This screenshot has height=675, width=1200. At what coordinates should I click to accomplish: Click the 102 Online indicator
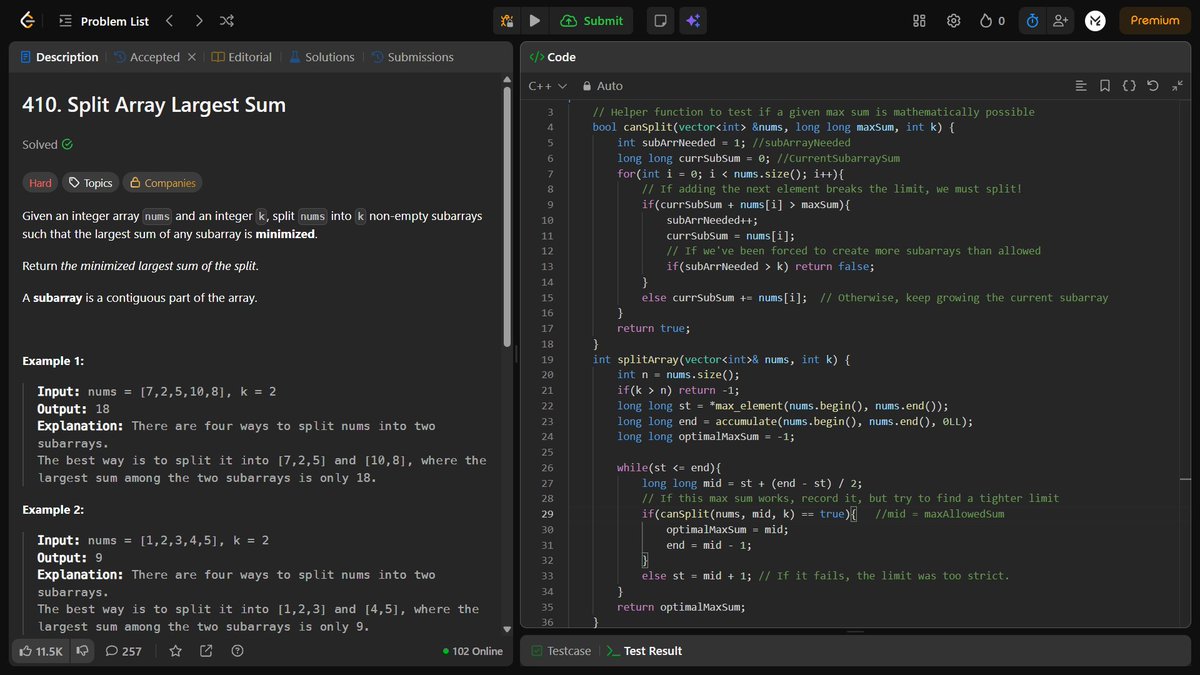pyautogui.click(x=472, y=651)
